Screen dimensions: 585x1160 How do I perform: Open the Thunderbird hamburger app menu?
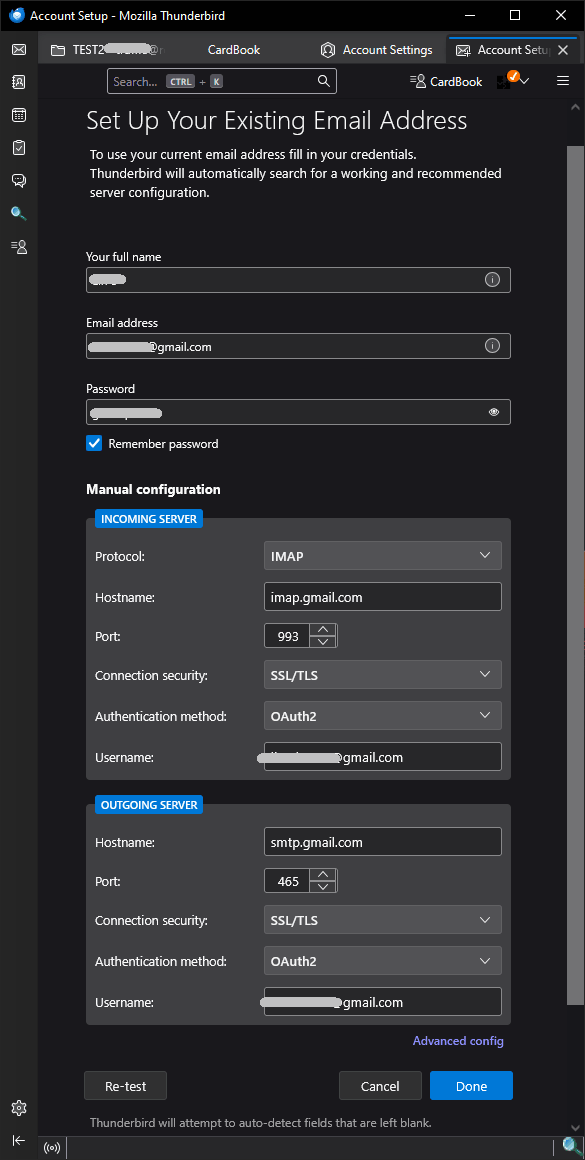563,81
